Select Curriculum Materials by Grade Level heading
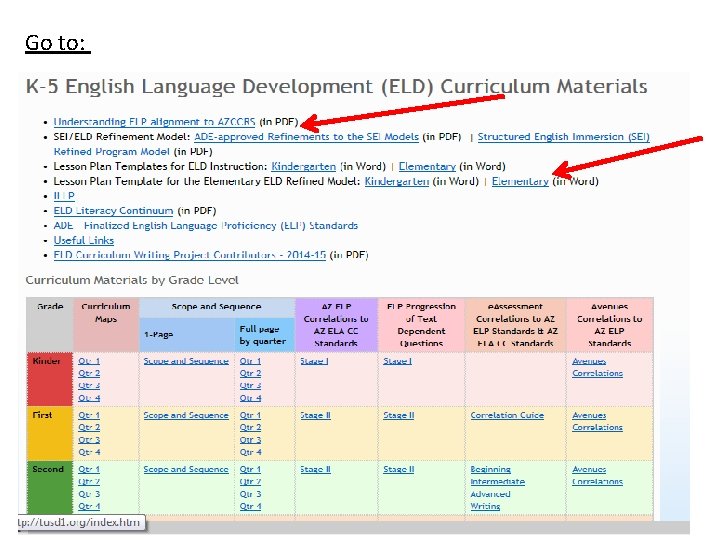 click(x=132, y=280)
